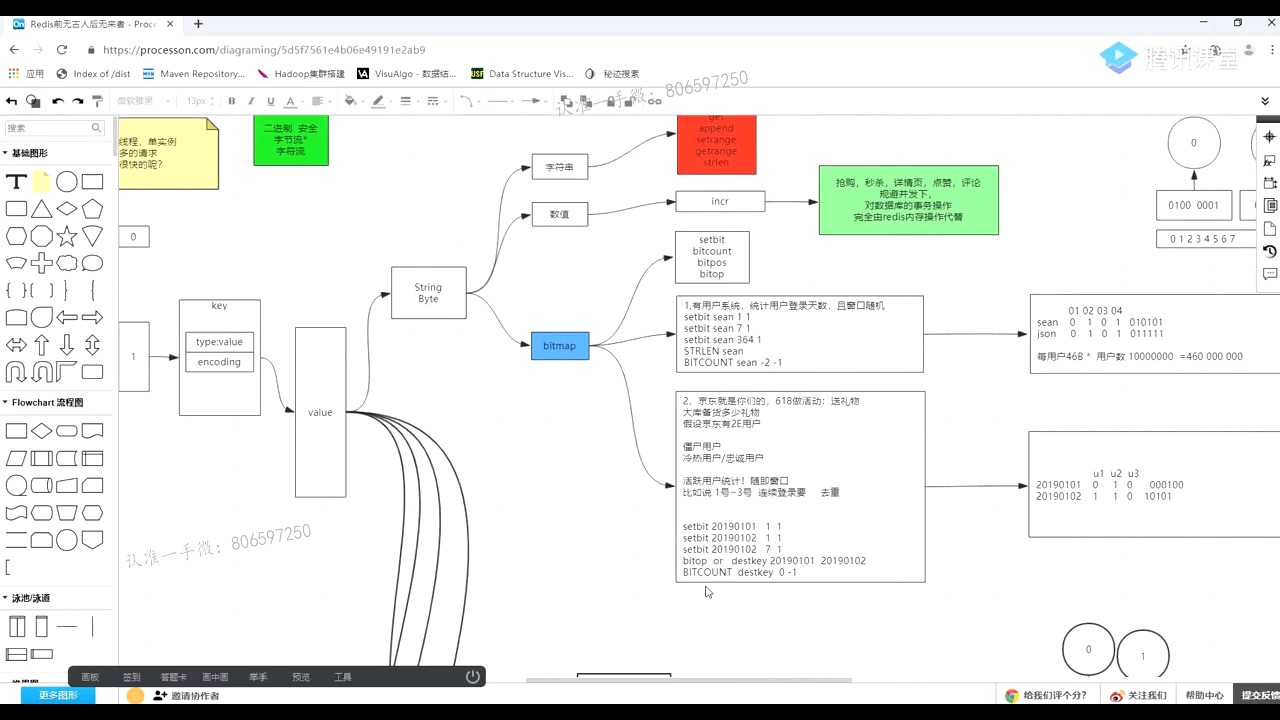
Task: Open a new browser tab
Action: pos(198,24)
